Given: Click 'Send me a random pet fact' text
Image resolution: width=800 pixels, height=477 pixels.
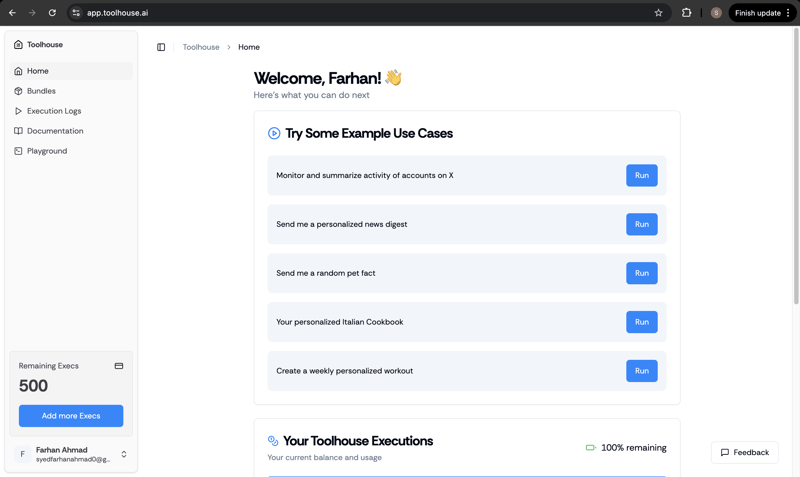Looking at the screenshot, I should [x=326, y=273].
